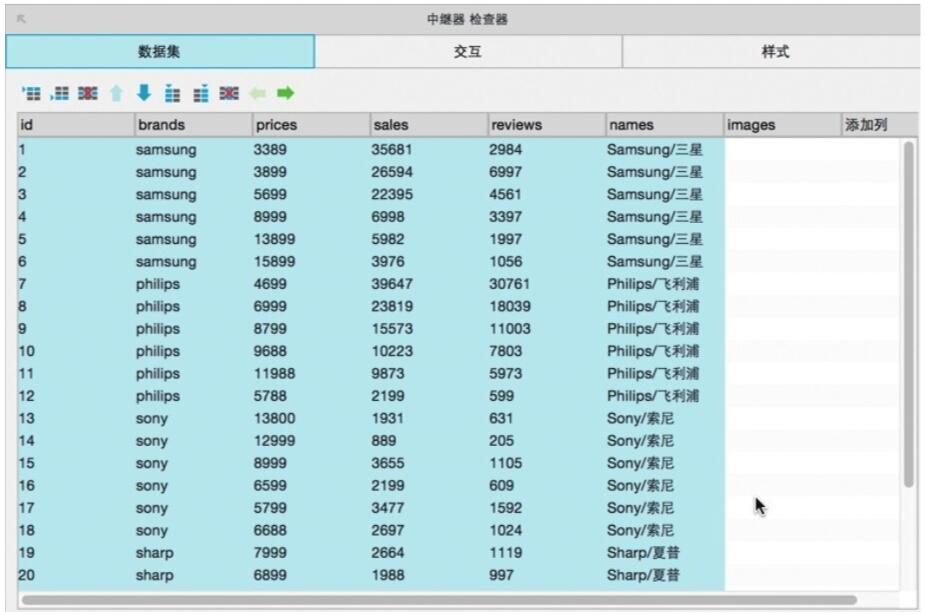Select reviews cell 2984
Image resolution: width=926 pixels, height=615 pixels.
pos(505,149)
